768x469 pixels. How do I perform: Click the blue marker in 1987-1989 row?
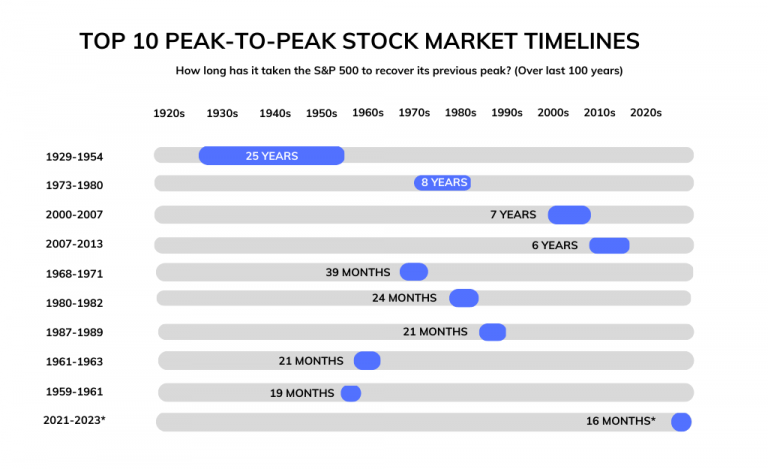492,332
